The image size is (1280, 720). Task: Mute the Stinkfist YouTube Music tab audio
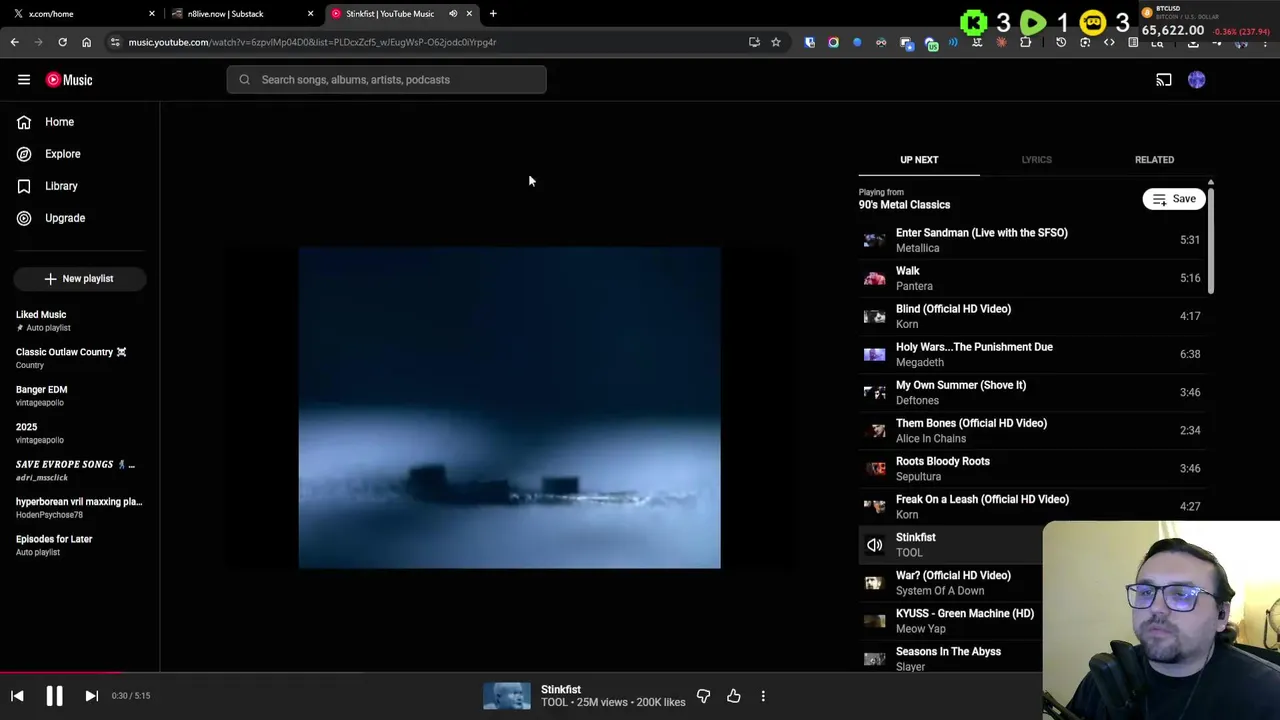click(x=453, y=14)
